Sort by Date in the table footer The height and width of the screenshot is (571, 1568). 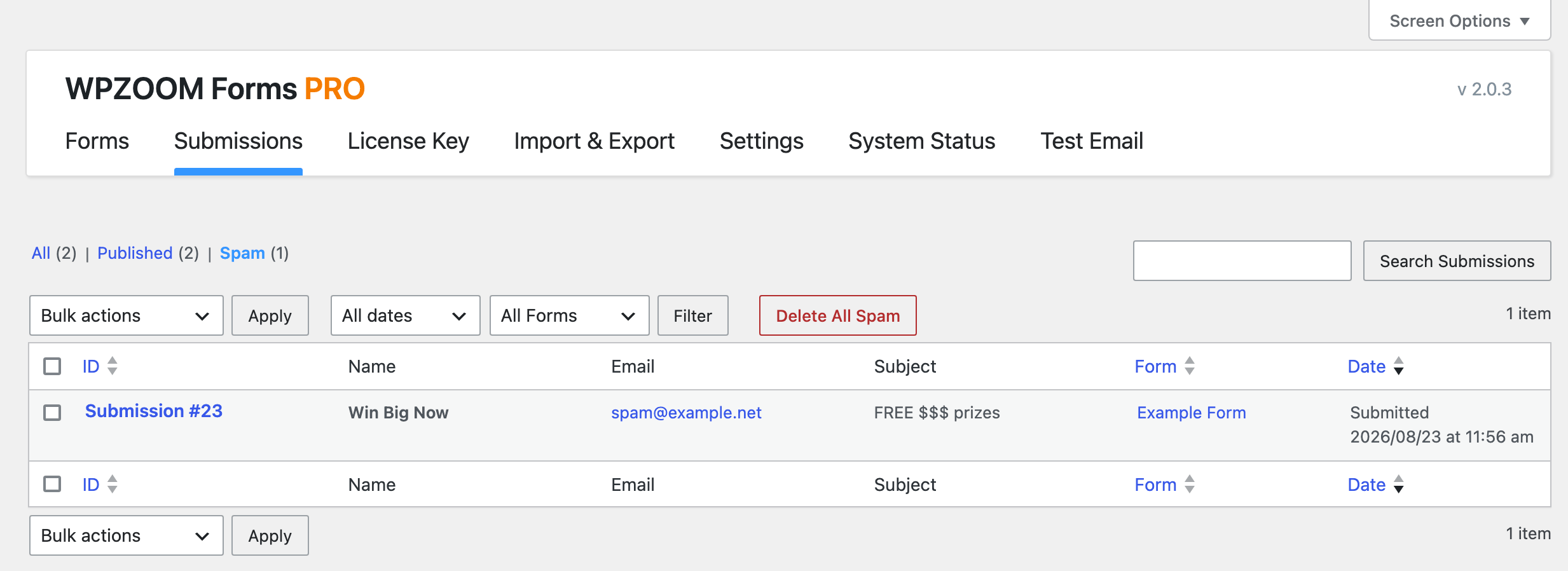(1366, 485)
